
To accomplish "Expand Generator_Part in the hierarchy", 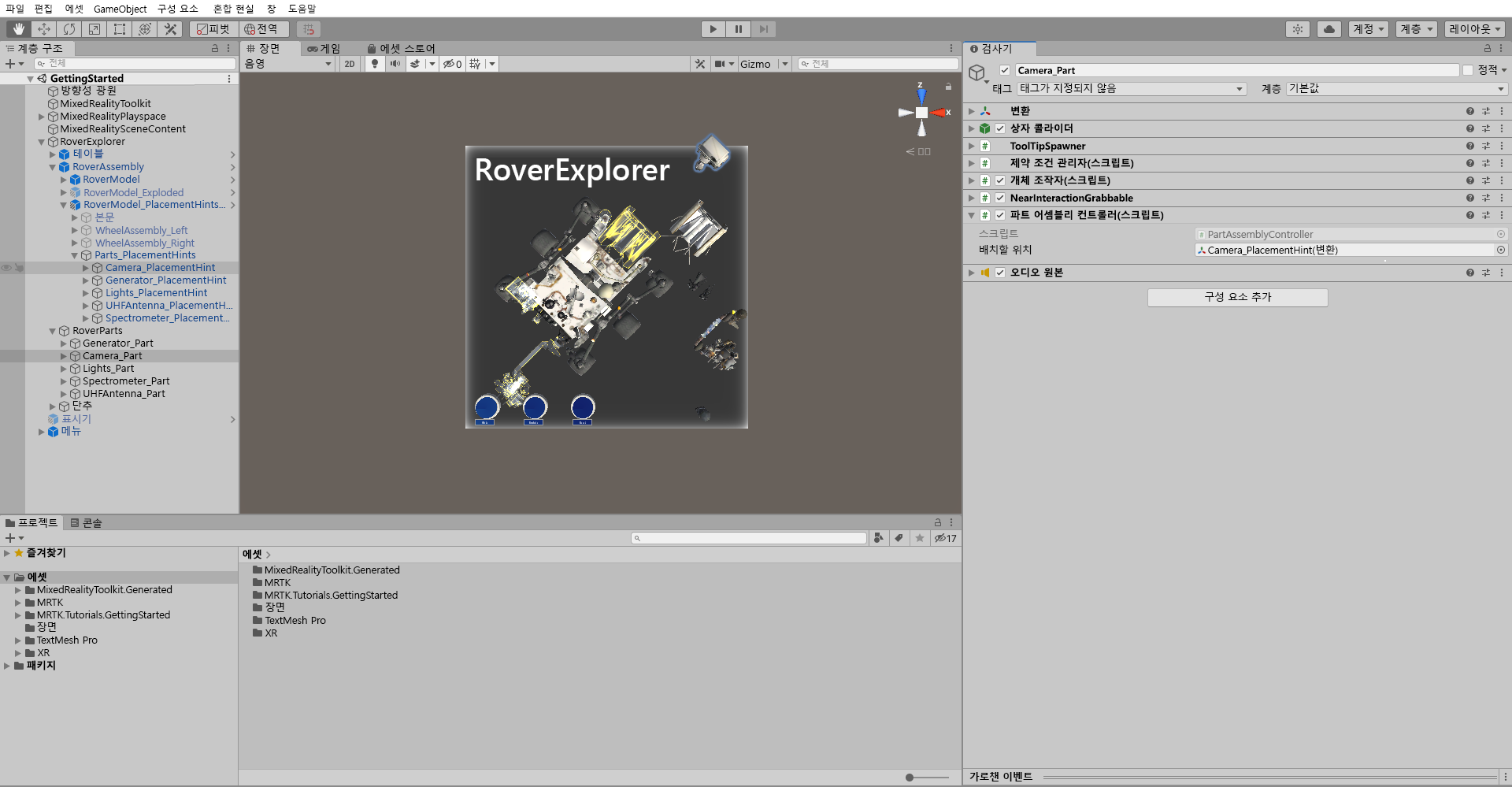I will pyautogui.click(x=63, y=343).
